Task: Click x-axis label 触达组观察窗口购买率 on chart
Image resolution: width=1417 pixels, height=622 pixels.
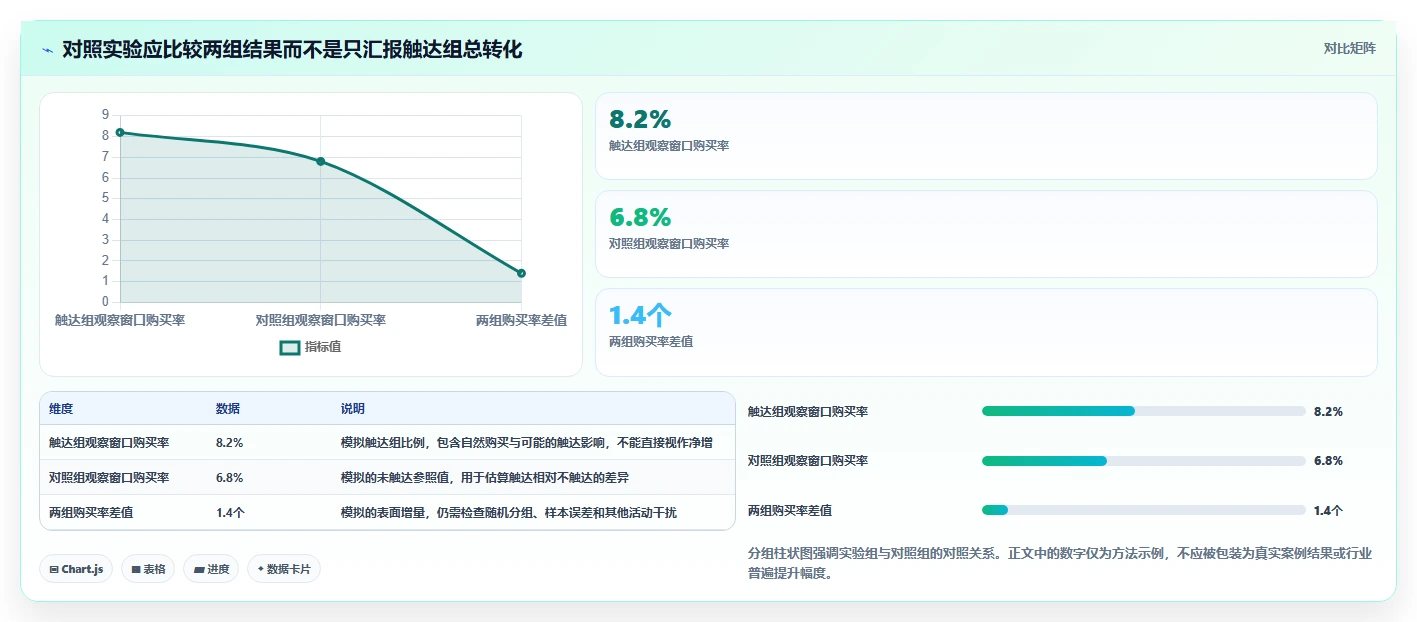Action: coord(120,320)
